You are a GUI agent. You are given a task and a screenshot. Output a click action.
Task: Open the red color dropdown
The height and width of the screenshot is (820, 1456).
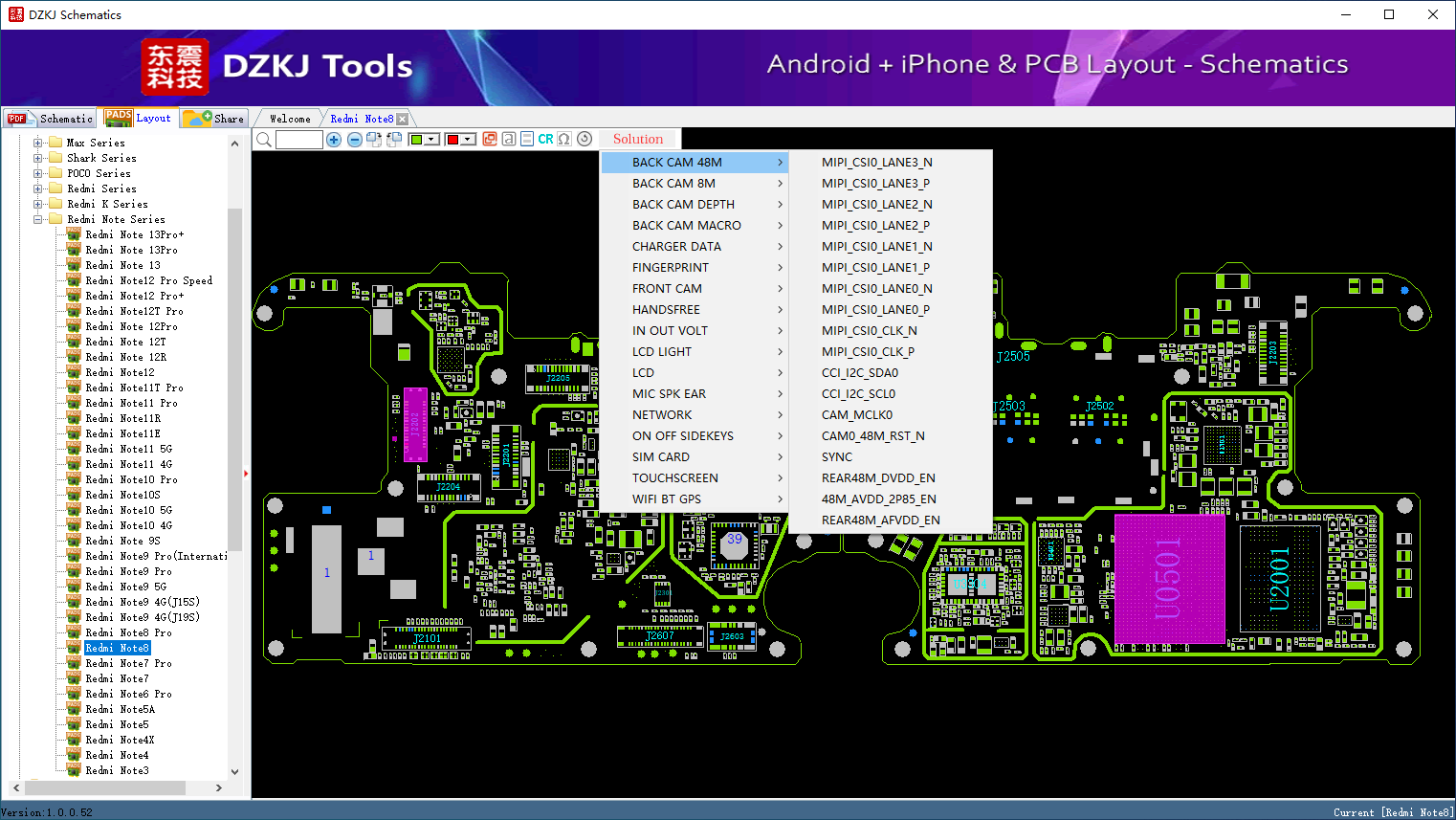pyautogui.click(x=469, y=140)
